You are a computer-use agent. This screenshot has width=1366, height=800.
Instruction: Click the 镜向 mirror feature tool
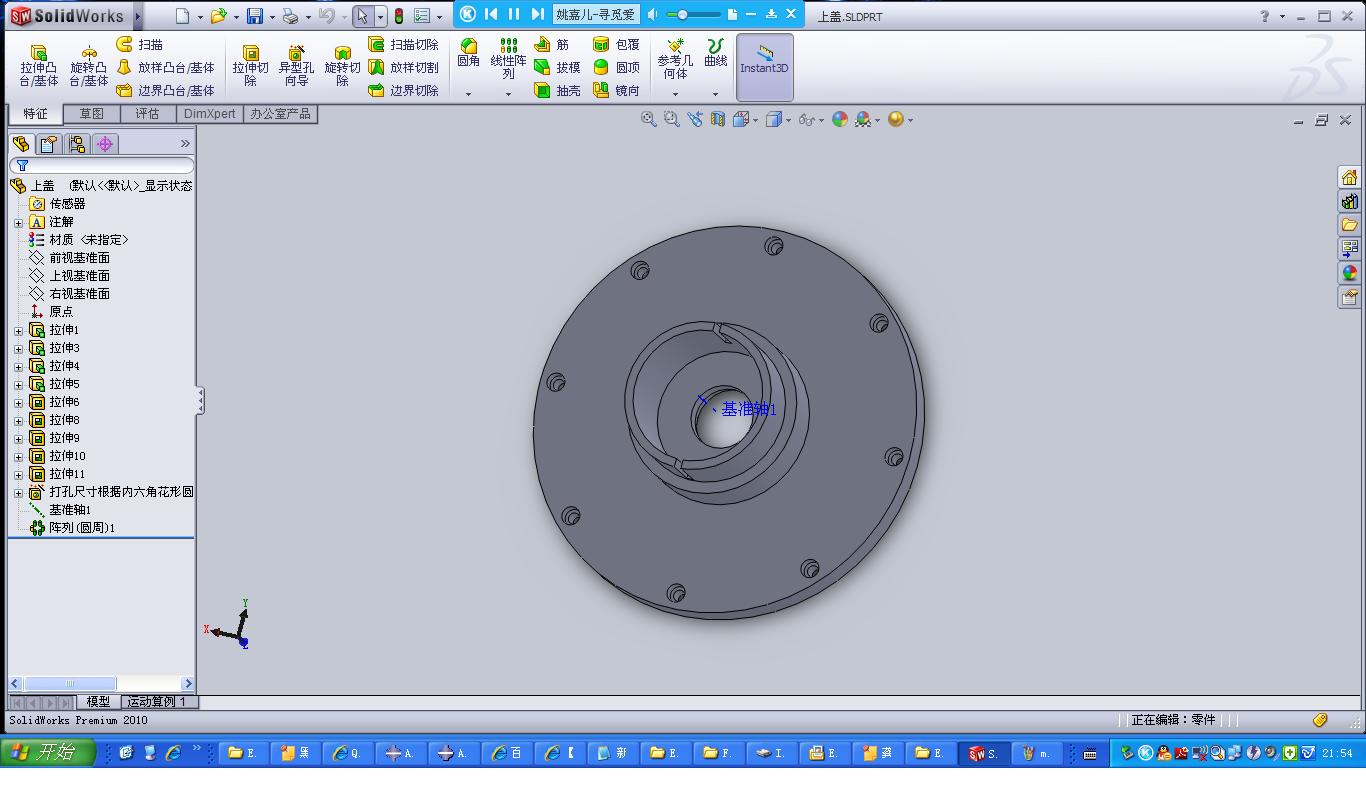click(x=616, y=91)
